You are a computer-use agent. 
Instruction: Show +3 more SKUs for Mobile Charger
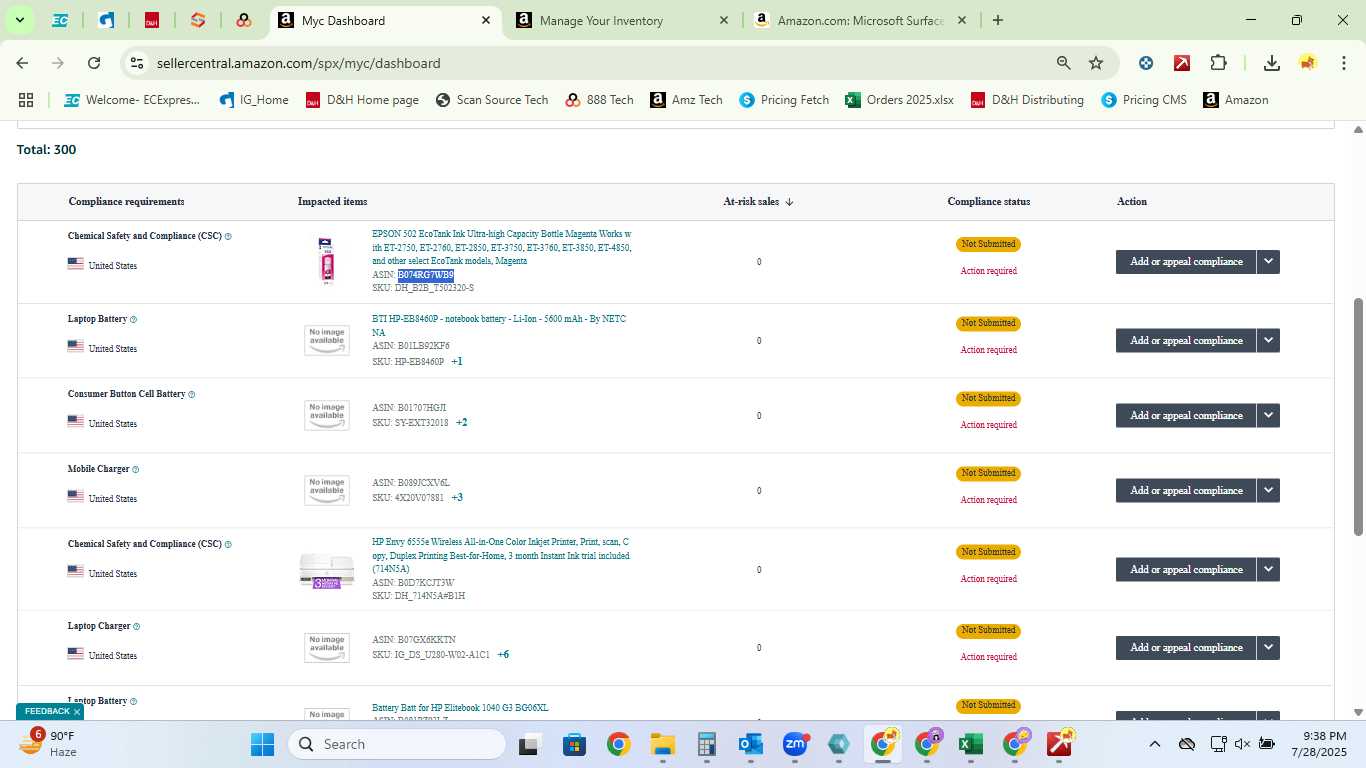coord(457,498)
